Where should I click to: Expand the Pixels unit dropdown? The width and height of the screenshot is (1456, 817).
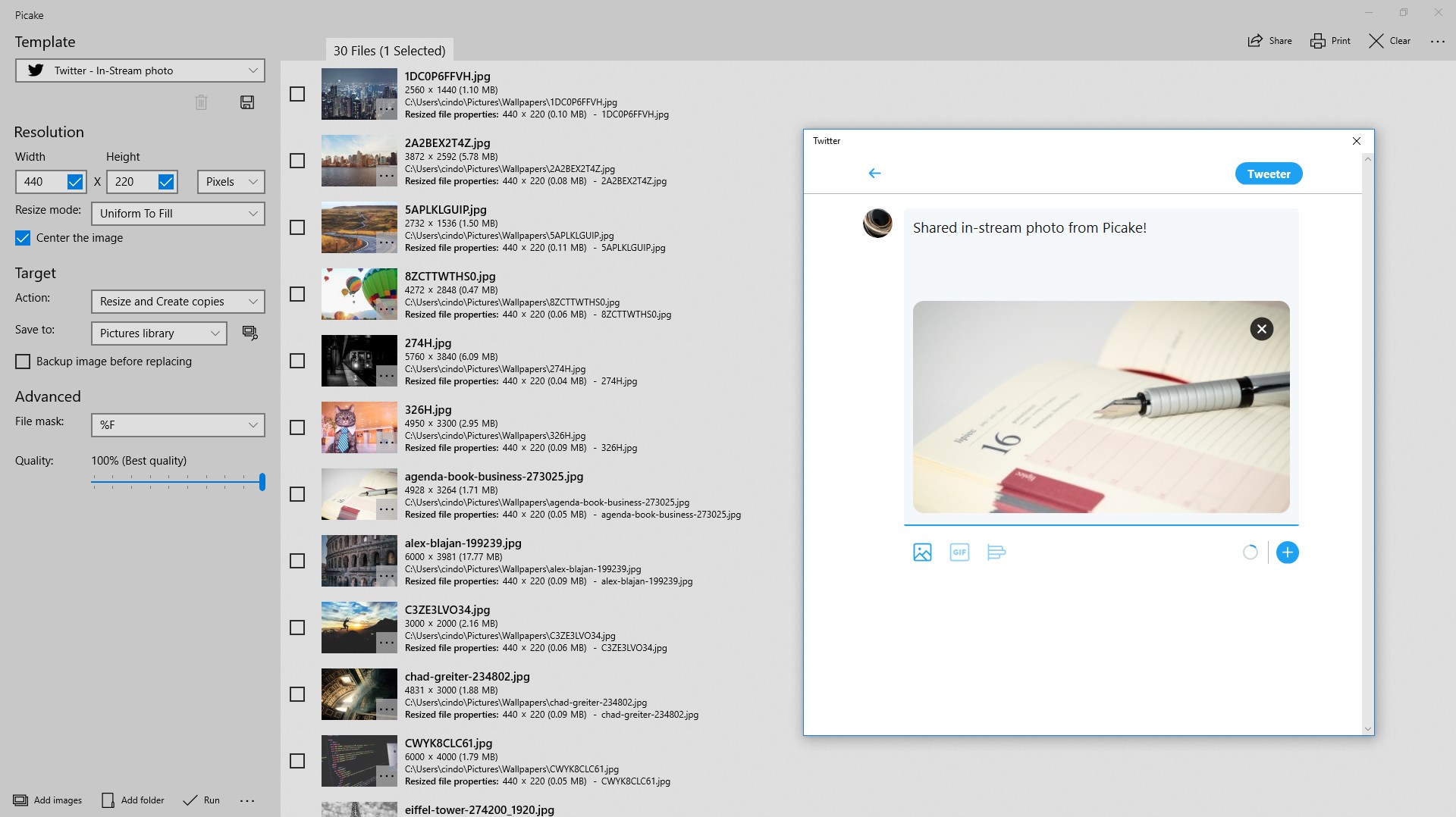[231, 182]
